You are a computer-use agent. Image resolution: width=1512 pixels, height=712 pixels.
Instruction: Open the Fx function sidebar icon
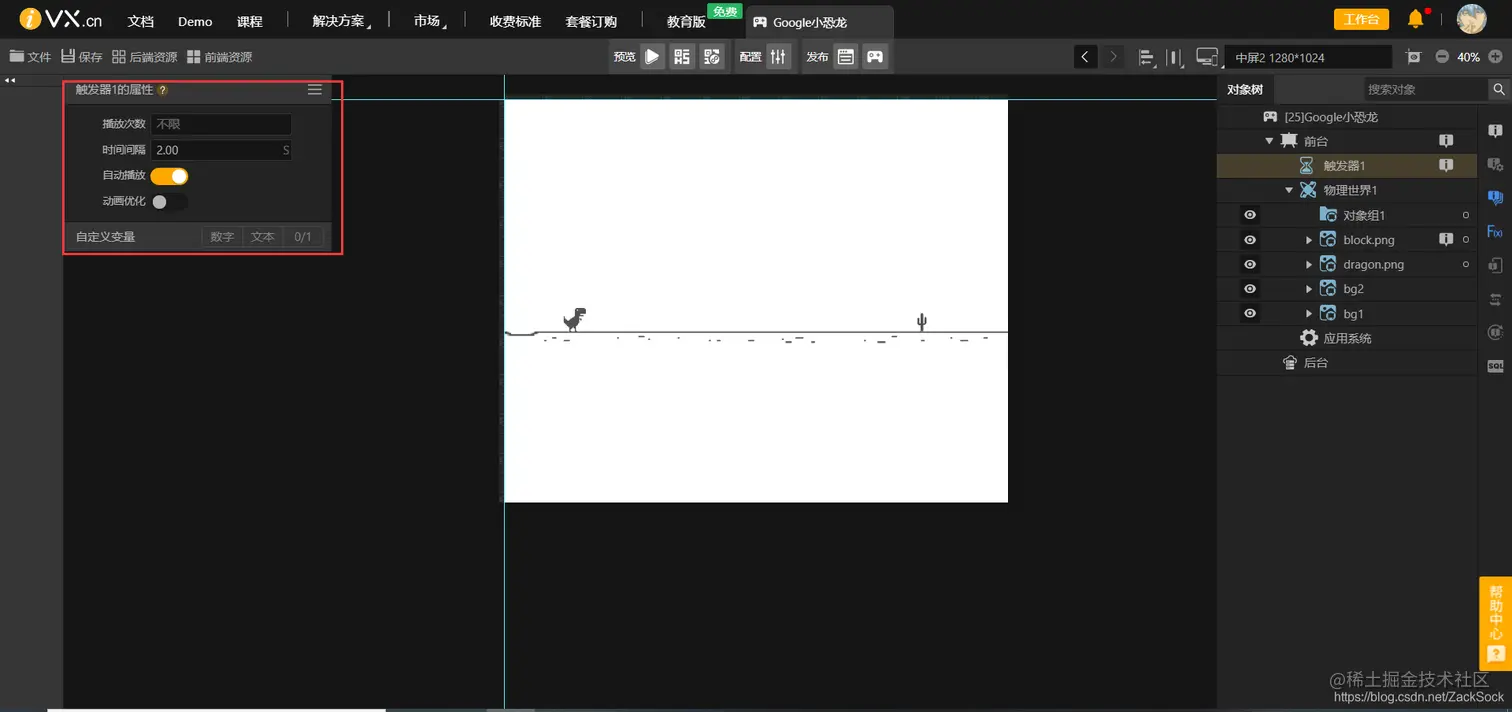[x=1495, y=232]
